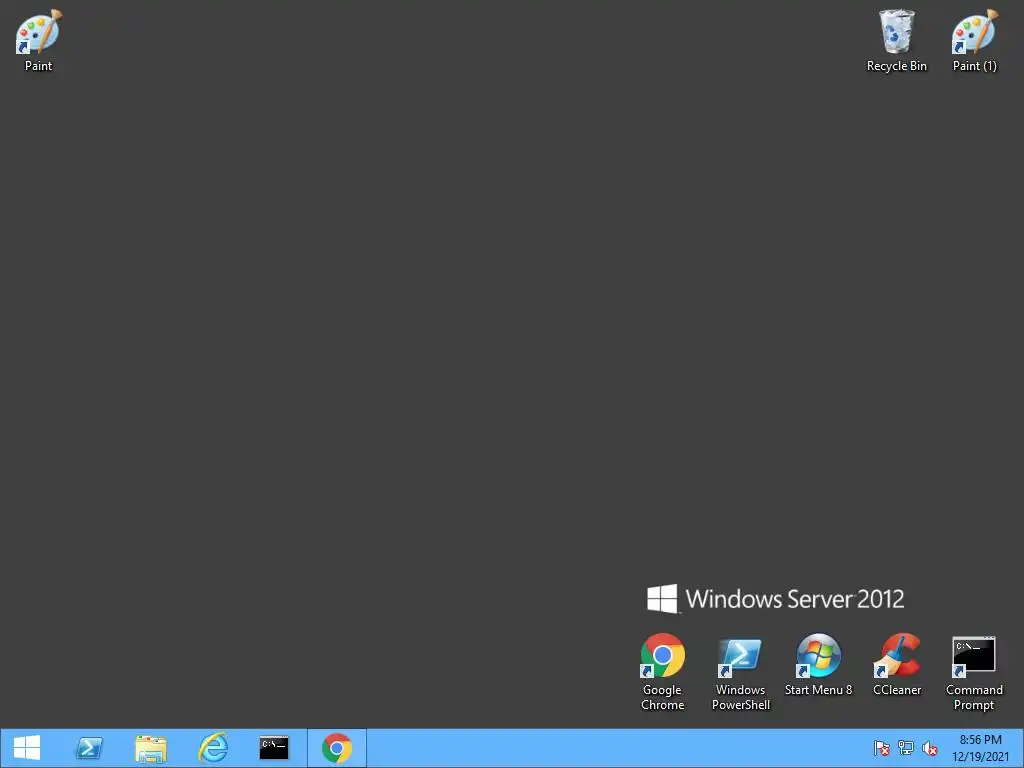Viewport: 1024px width, 768px height.
Task: Select the Start Menu 8 desktop shortcut
Action: click(x=818, y=665)
